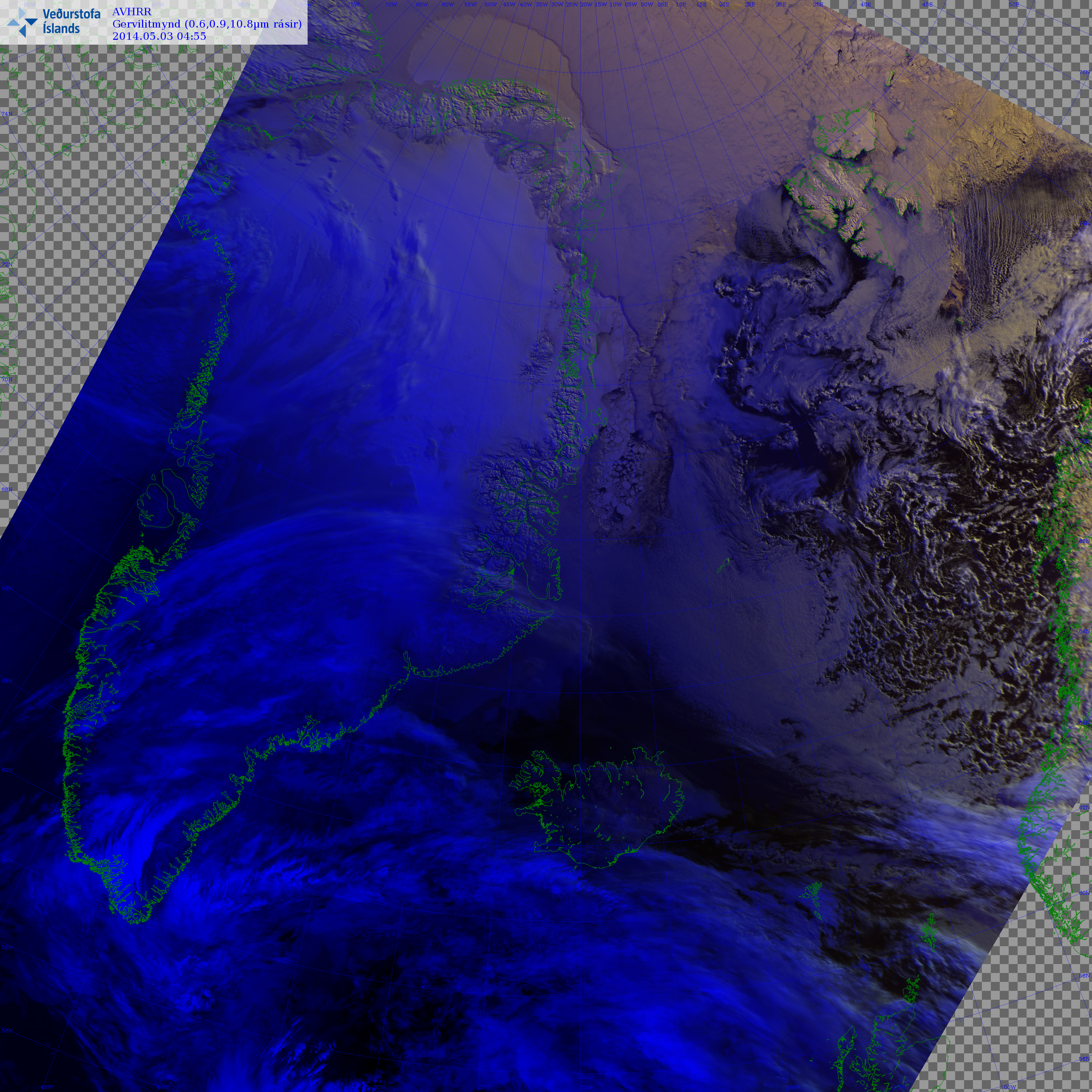Click the 50E longitude label

tap(1014, 4)
